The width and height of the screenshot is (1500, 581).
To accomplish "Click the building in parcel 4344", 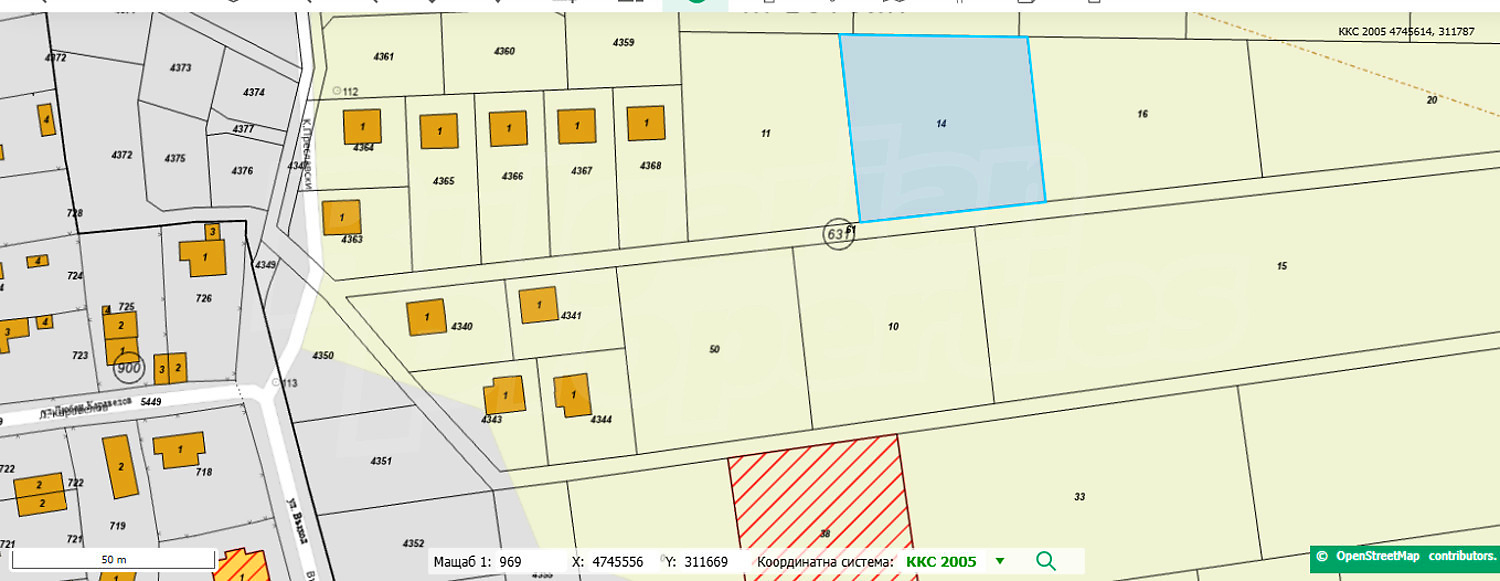I will (572, 394).
